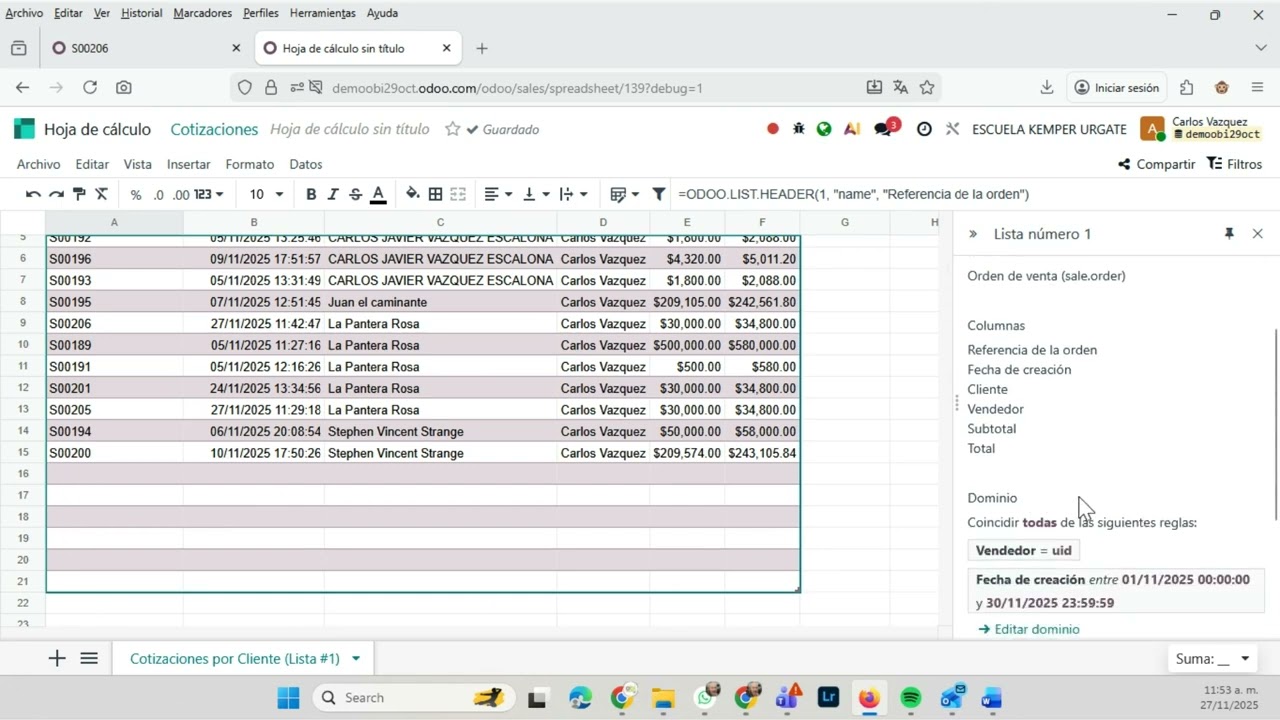Open the Vista menu

(x=138, y=164)
